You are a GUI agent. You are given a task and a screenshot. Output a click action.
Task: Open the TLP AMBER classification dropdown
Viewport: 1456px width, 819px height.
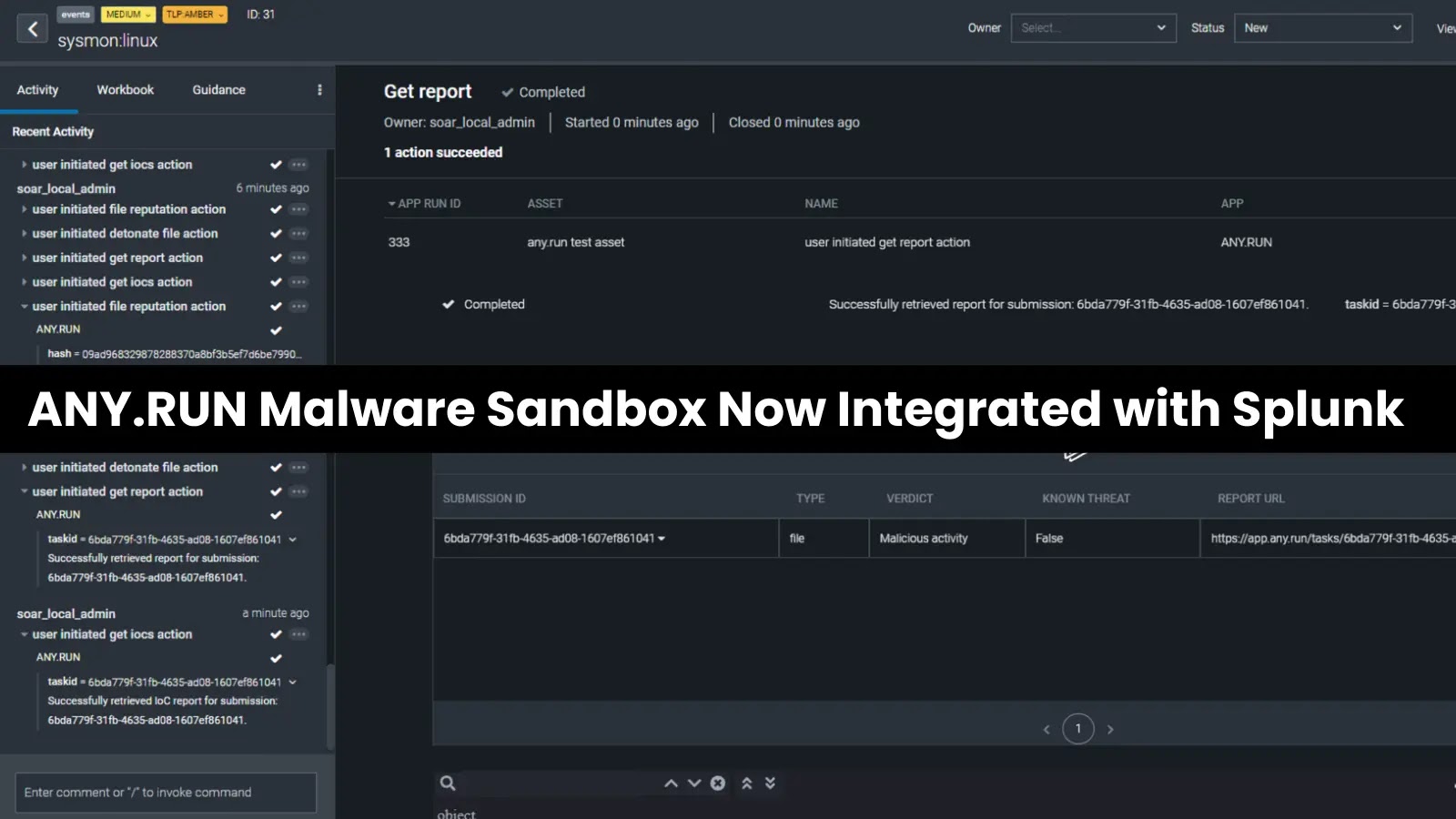(194, 14)
